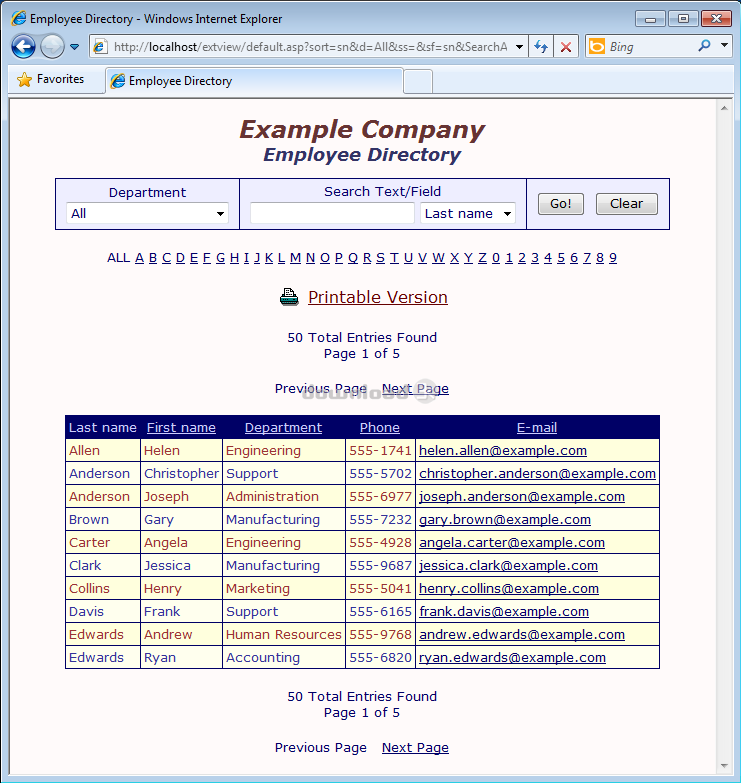Sort by E-mail column header

coord(537,427)
